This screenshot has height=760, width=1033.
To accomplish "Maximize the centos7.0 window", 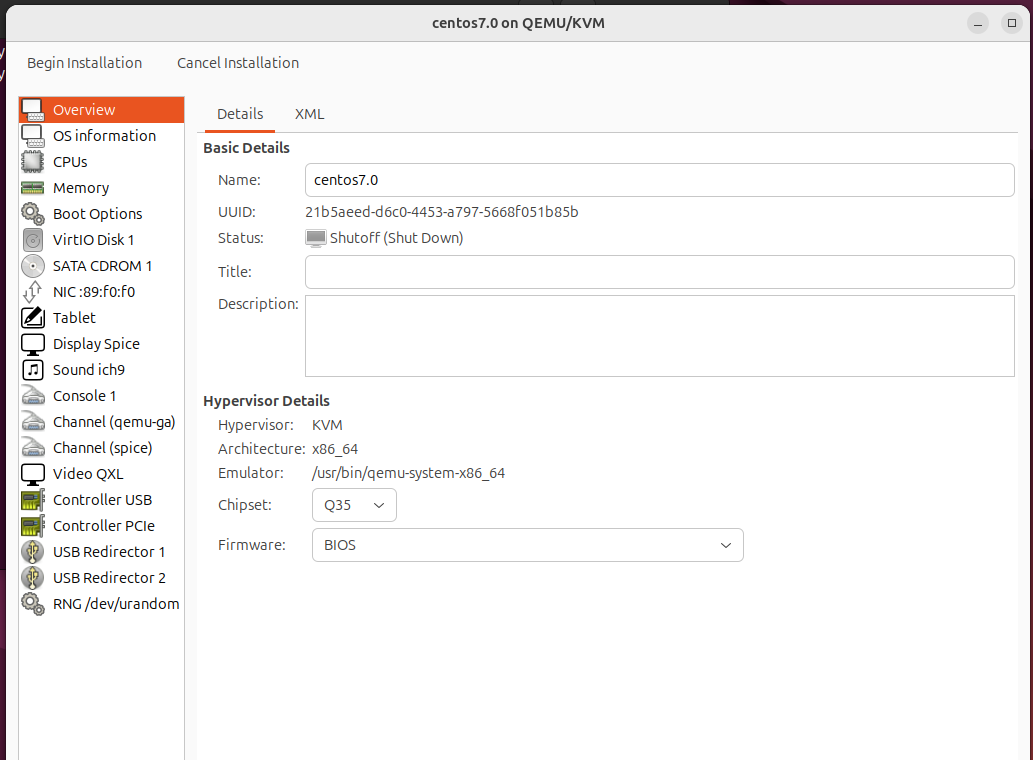I will [x=1012, y=24].
